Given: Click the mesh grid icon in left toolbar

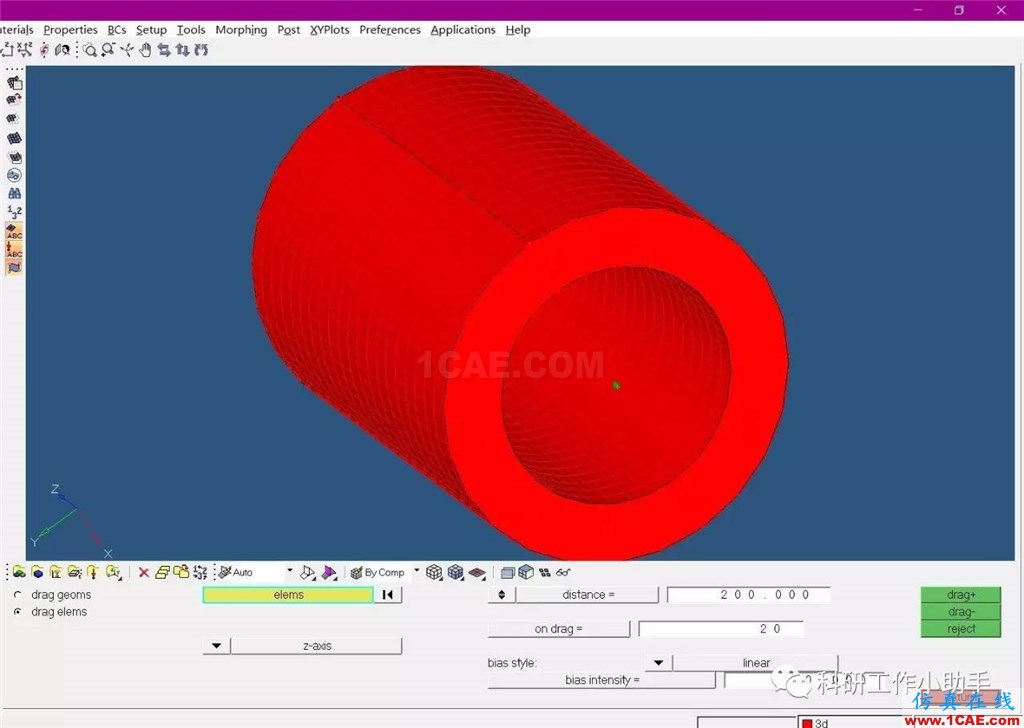Looking at the screenshot, I should tap(14, 138).
